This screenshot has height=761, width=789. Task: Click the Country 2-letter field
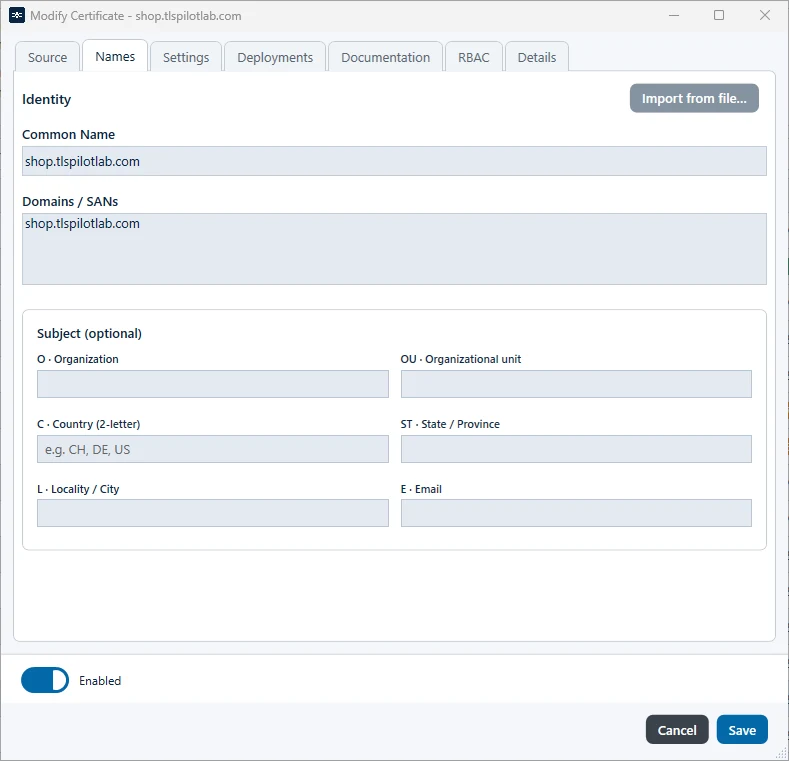[213, 449]
